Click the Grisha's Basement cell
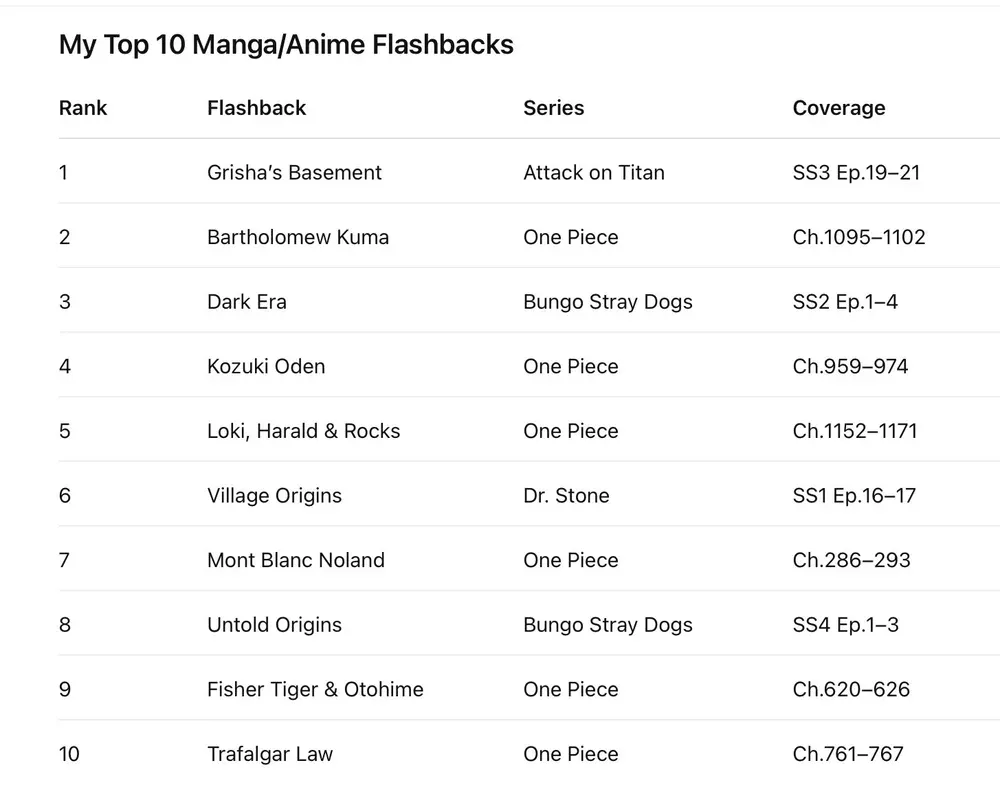Screen dimensions: 1000x803 (294, 173)
